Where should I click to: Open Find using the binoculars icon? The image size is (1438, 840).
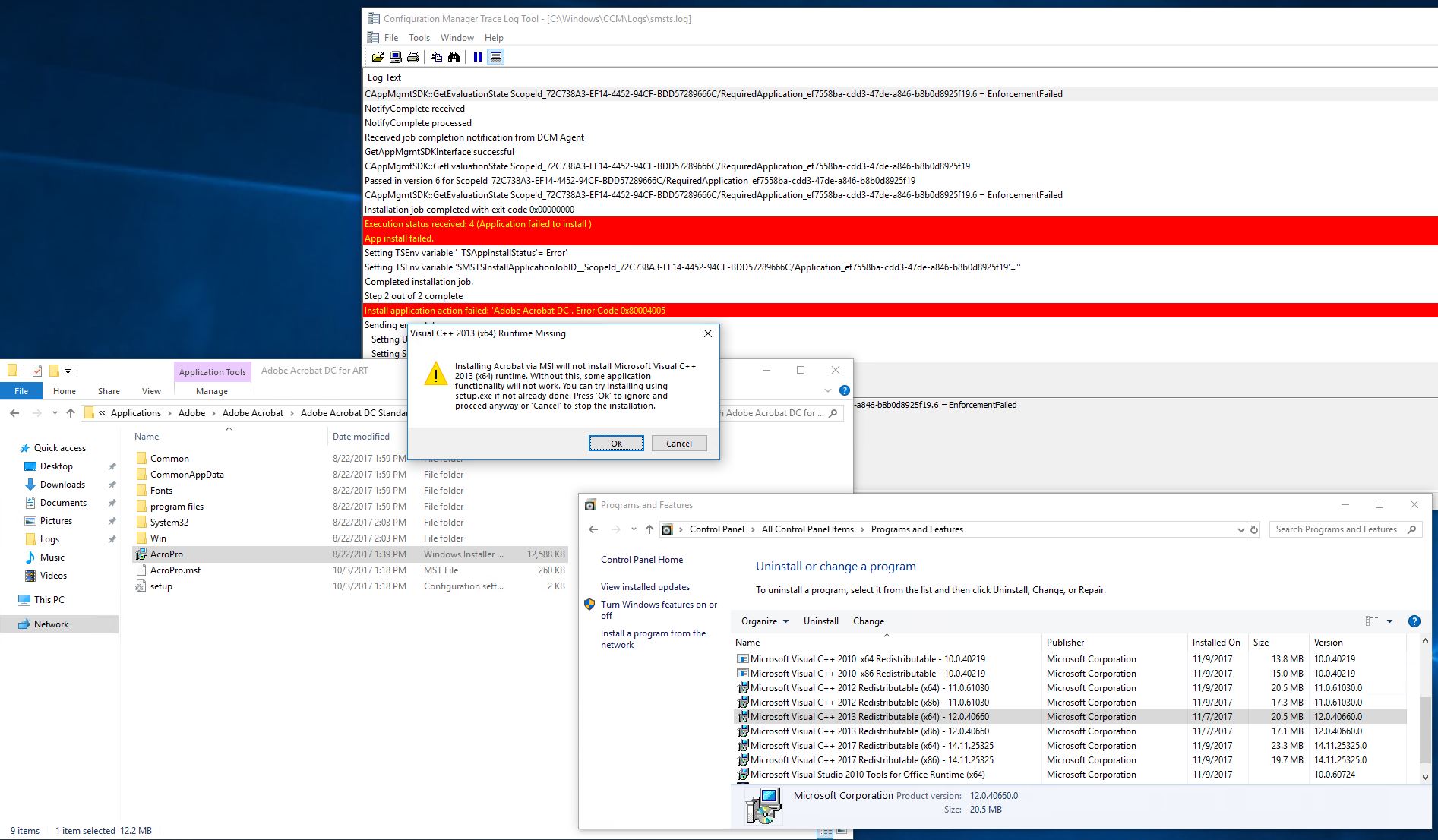pyautogui.click(x=454, y=56)
